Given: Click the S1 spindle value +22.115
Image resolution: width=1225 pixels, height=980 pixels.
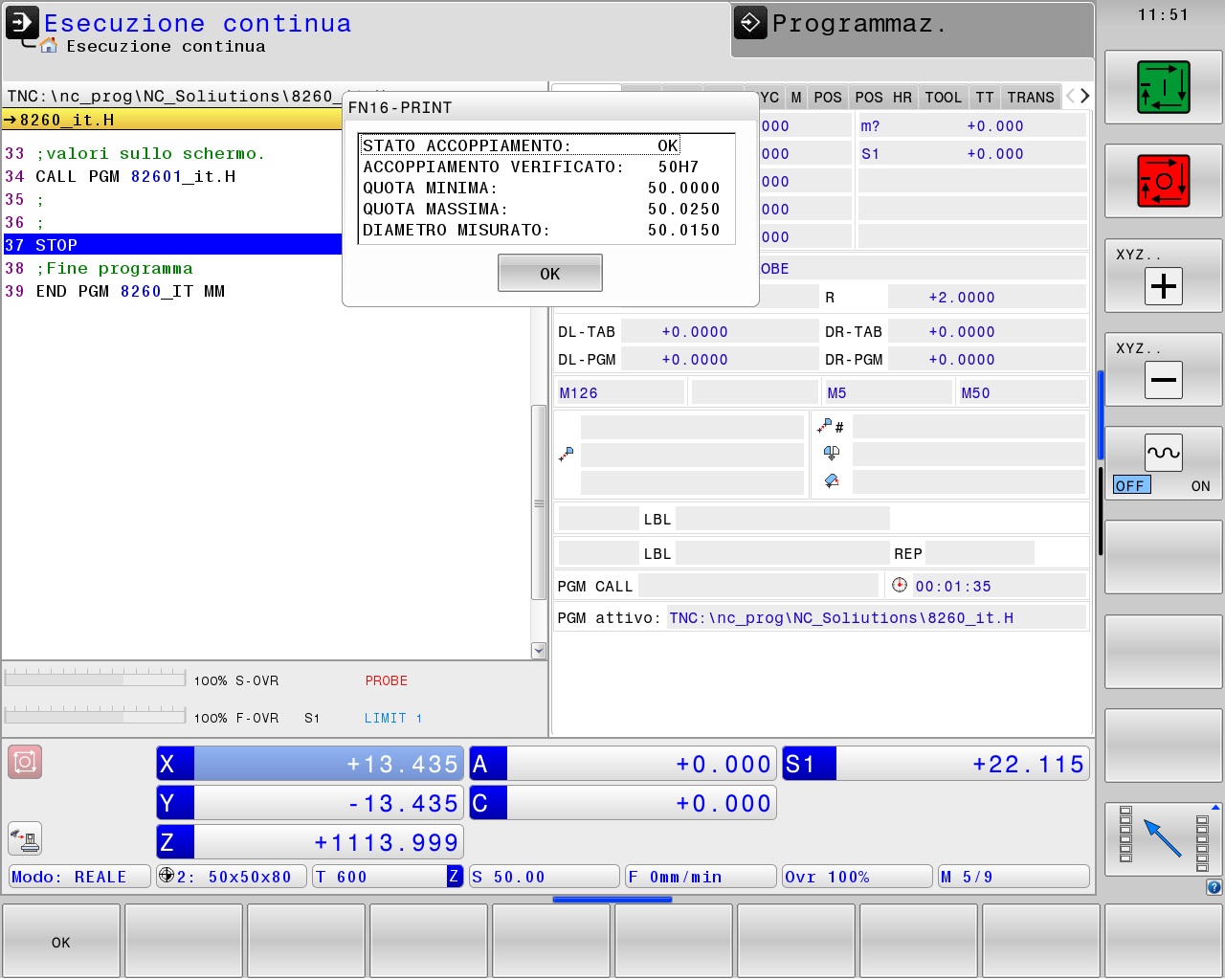Looking at the screenshot, I should pos(1028,764).
